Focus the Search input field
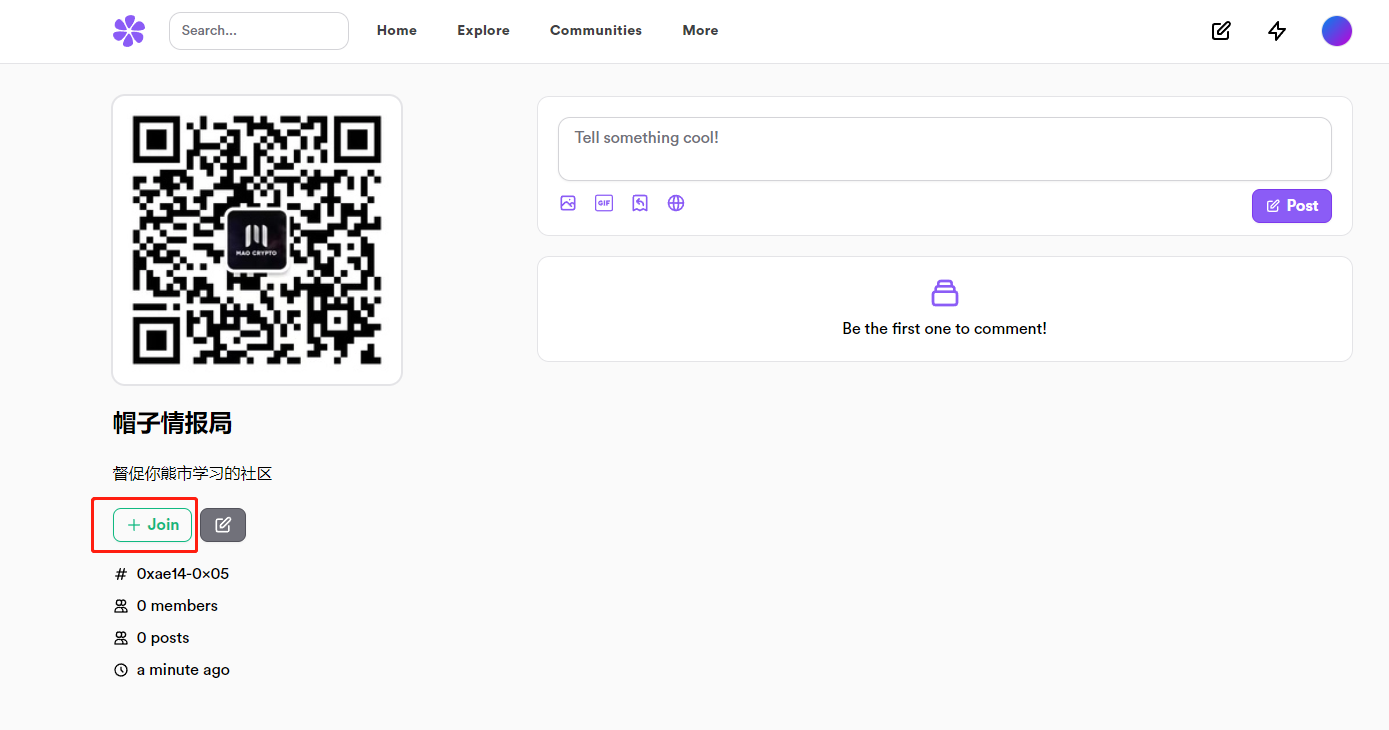This screenshot has width=1389, height=730. coord(259,31)
